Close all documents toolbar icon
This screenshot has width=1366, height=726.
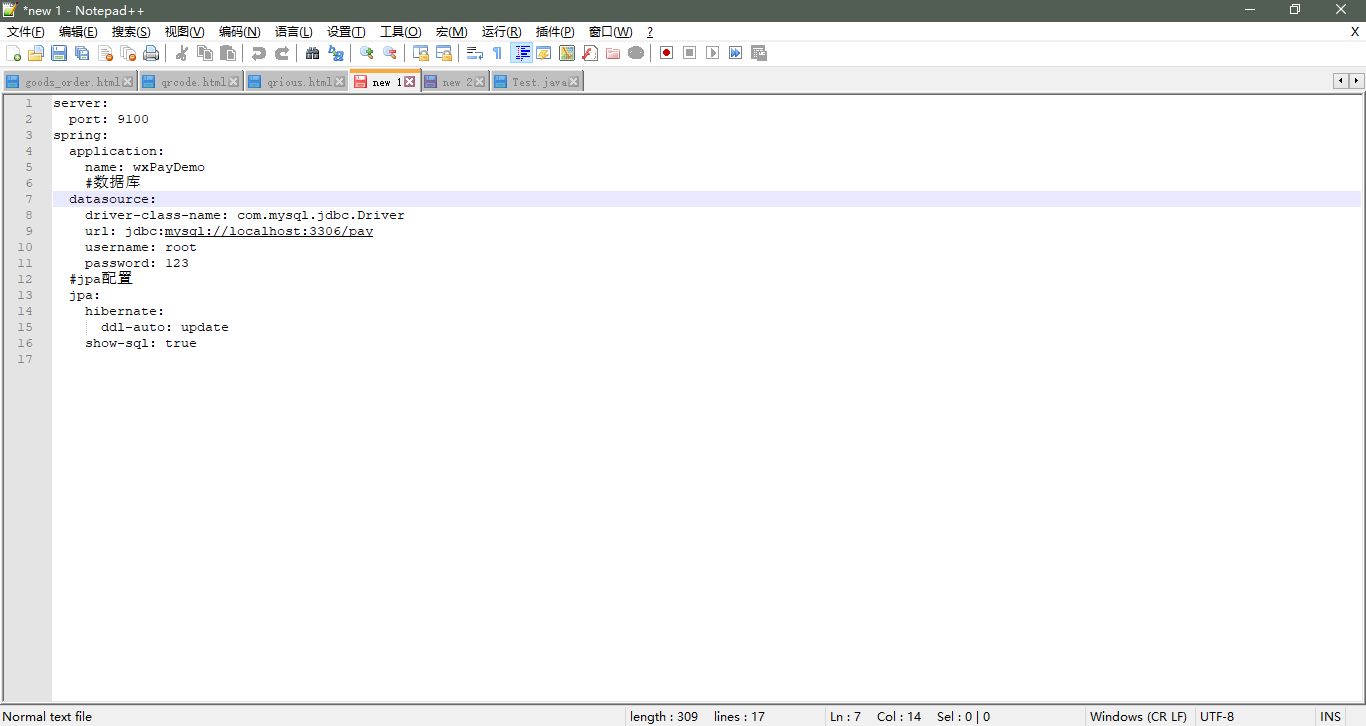[x=128, y=53]
